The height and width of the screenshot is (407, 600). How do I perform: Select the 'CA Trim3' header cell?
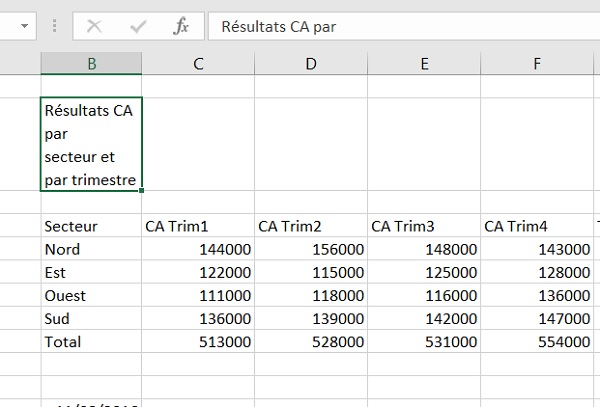click(424, 226)
